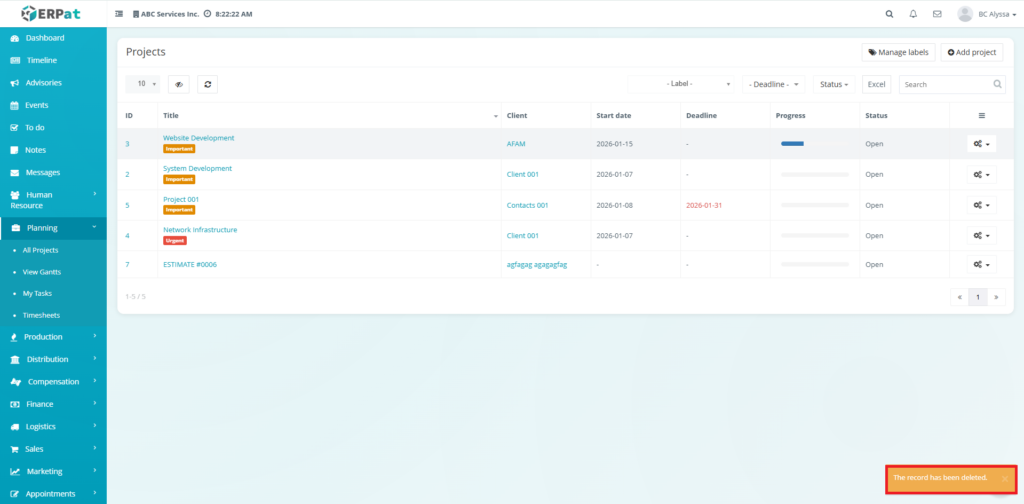Open the Label filter dropdown
Viewport: 1024px width, 504px height.
point(682,85)
